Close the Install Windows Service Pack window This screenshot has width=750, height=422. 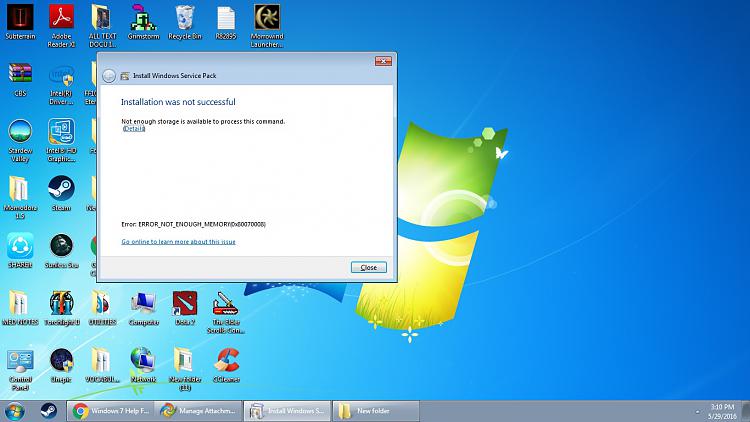pyautogui.click(x=383, y=61)
